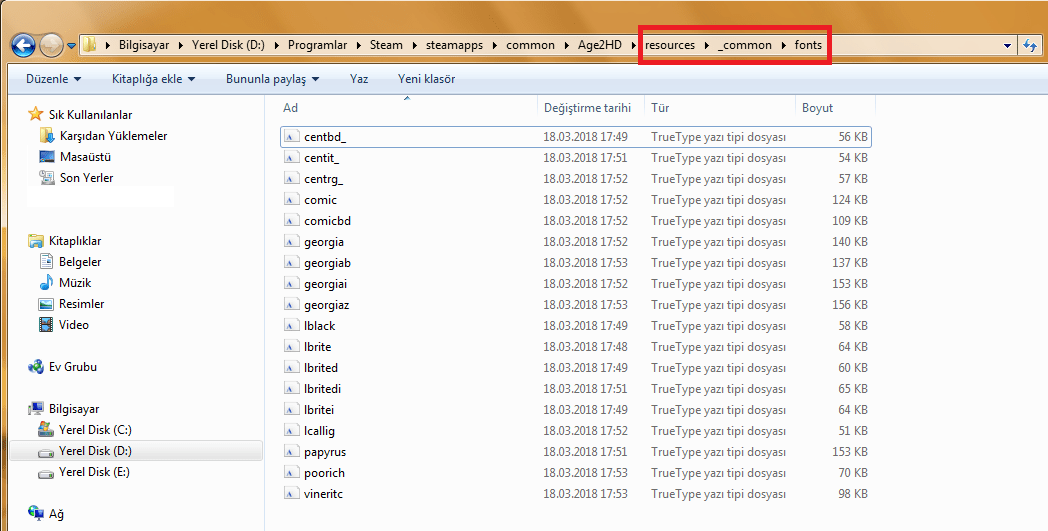The width and height of the screenshot is (1048, 531).
Task: Click the folder icon in the address bar
Action: pyautogui.click(x=90, y=45)
